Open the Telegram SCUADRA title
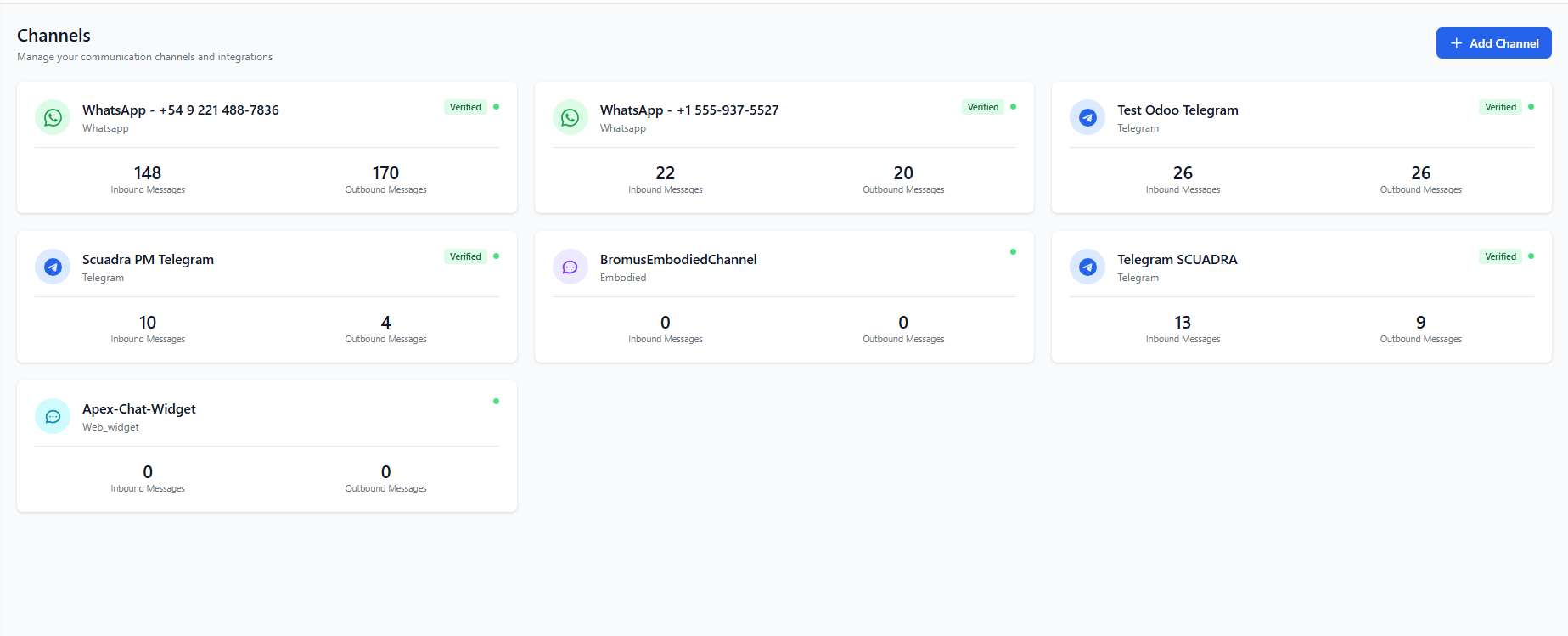The width and height of the screenshot is (1568, 636). click(1177, 260)
